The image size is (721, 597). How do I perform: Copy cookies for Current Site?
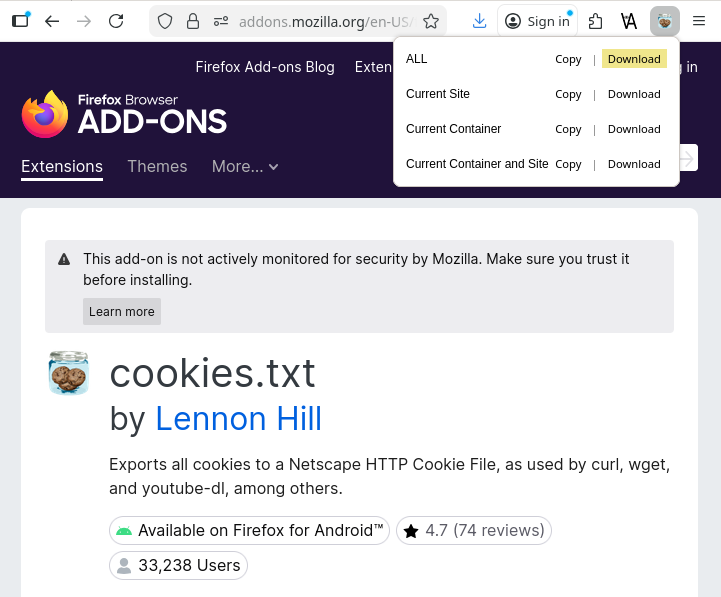pos(568,94)
